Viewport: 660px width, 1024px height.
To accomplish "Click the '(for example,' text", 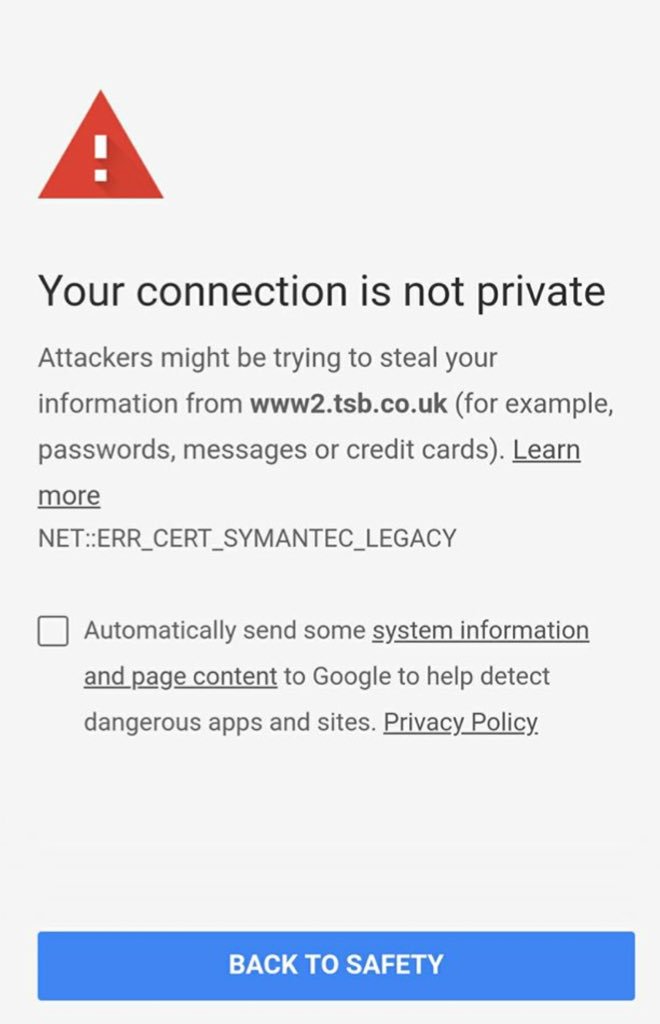I will click(534, 404).
